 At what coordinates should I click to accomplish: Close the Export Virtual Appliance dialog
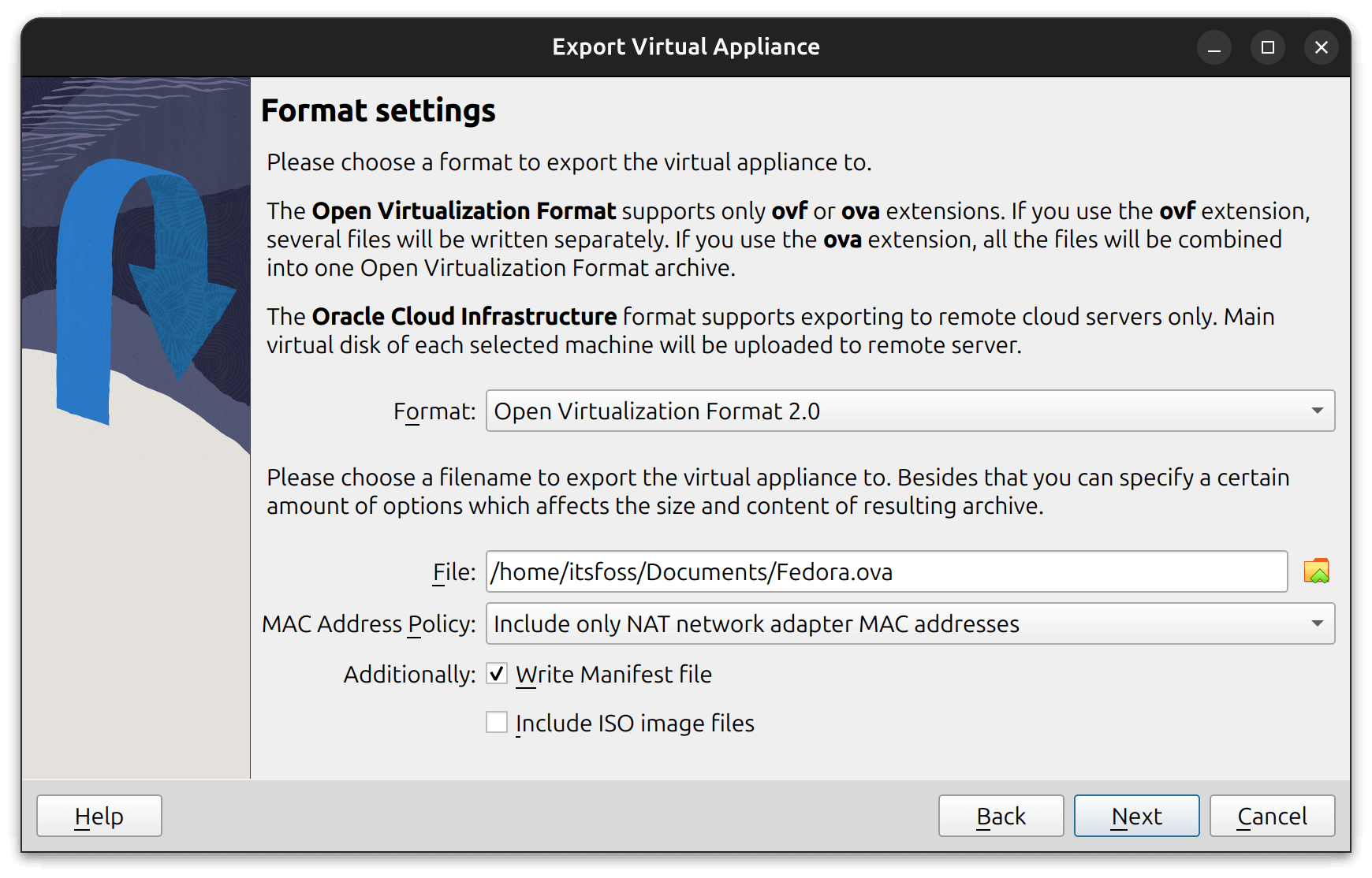coord(1321,47)
